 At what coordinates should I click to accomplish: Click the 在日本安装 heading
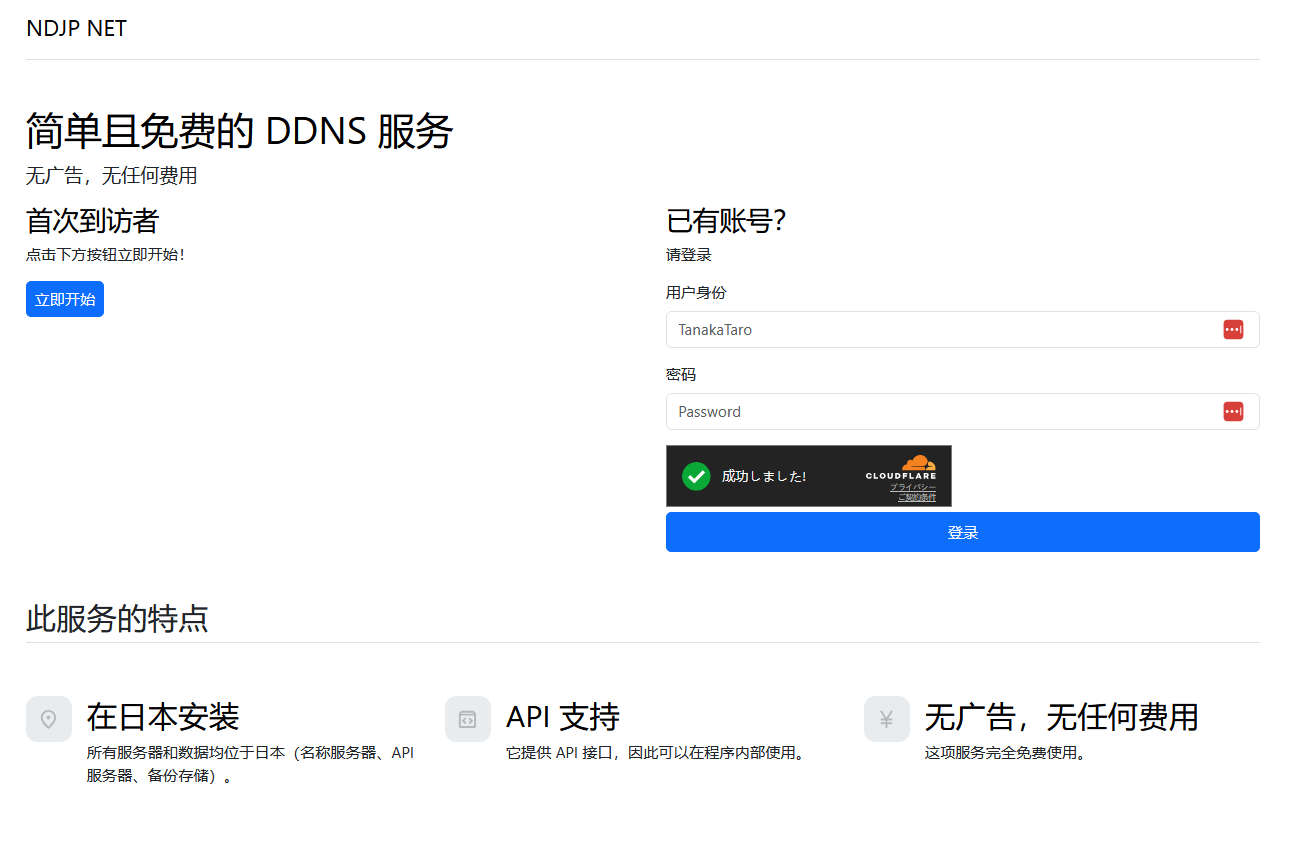tap(163, 716)
